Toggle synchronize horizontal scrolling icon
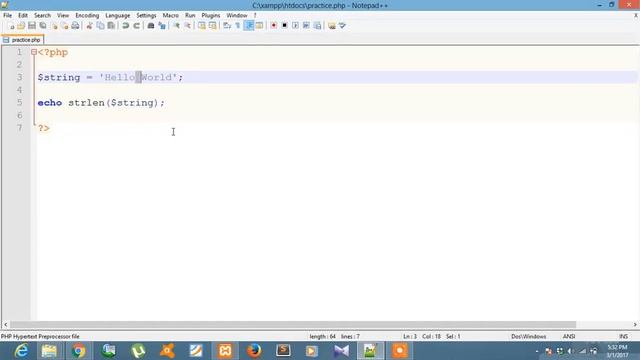This screenshot has width=640, height=360. [213, 26]
